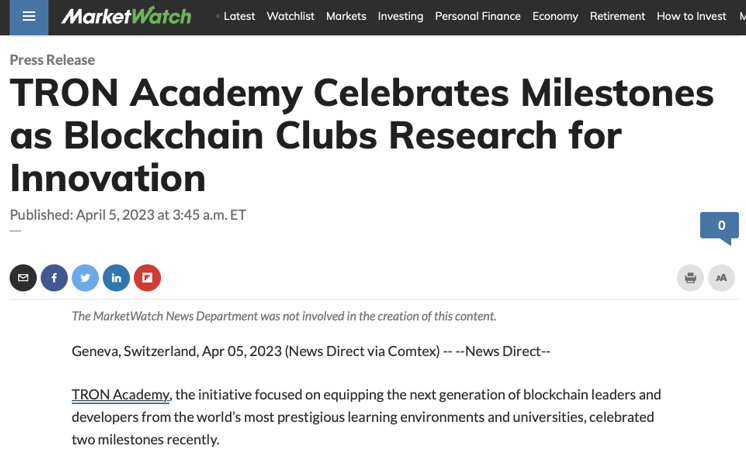Share article on Twitter
This screenshot has width=746, height=449.
click(x=85, y=277)
